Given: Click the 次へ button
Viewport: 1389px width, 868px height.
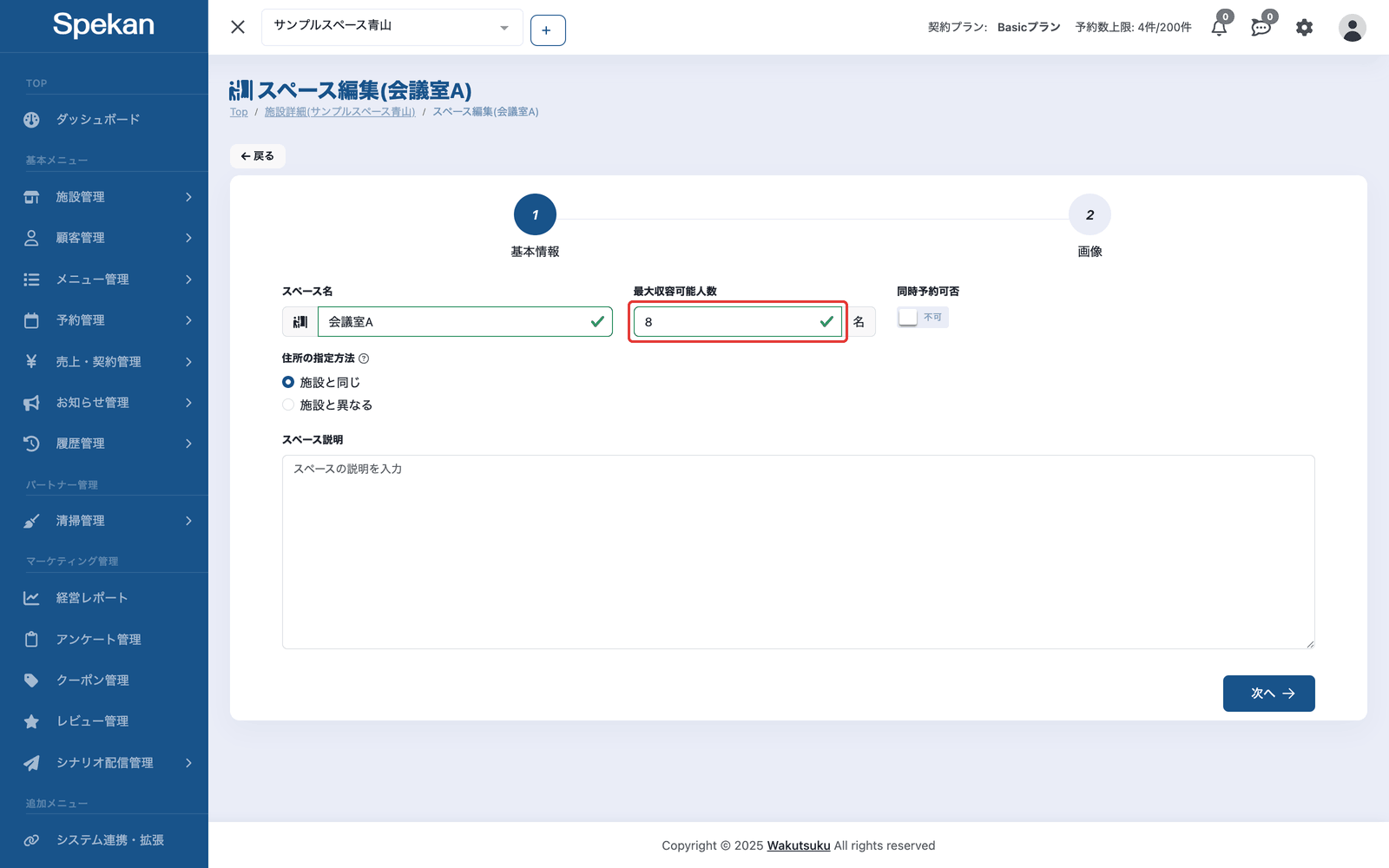Looking at the screenshot, I should tap(1268, 694).
